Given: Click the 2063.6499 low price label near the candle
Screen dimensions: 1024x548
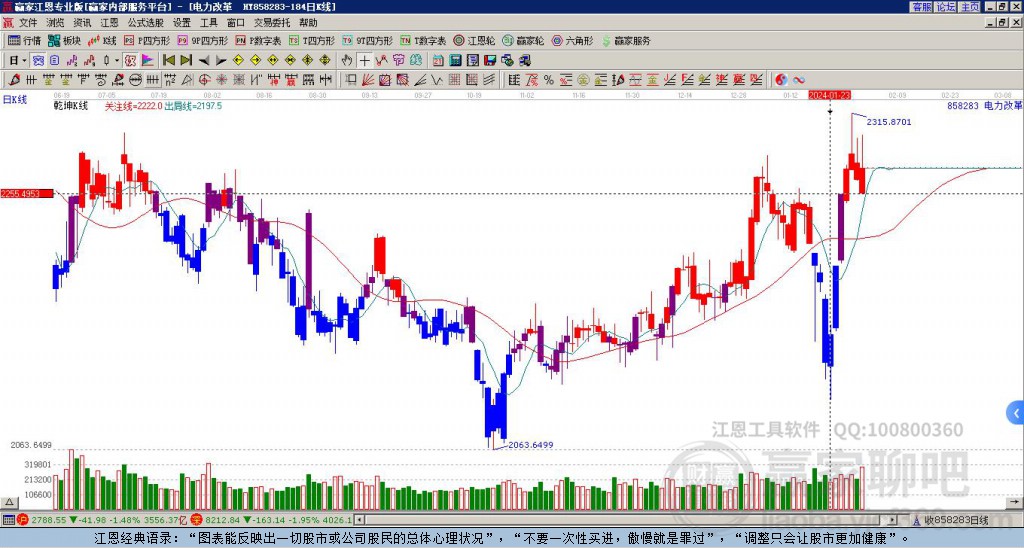Looking at the screenshot, I should [x=531, y=445].
